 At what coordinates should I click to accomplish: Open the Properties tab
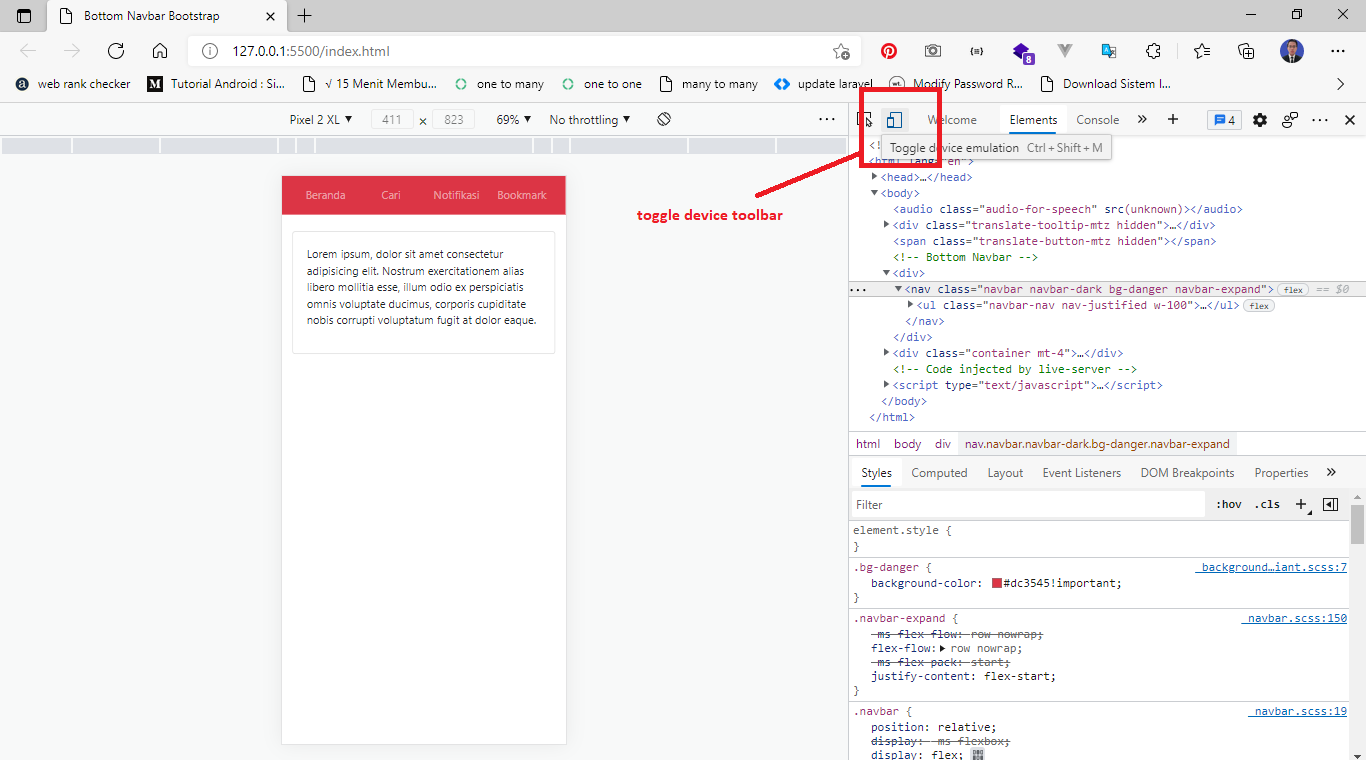click(x=1281, y=473)
